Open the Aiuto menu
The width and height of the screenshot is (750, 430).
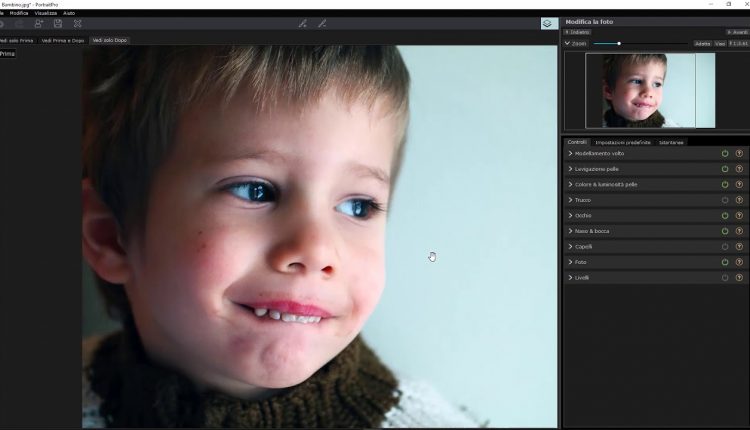coord(69,13)
